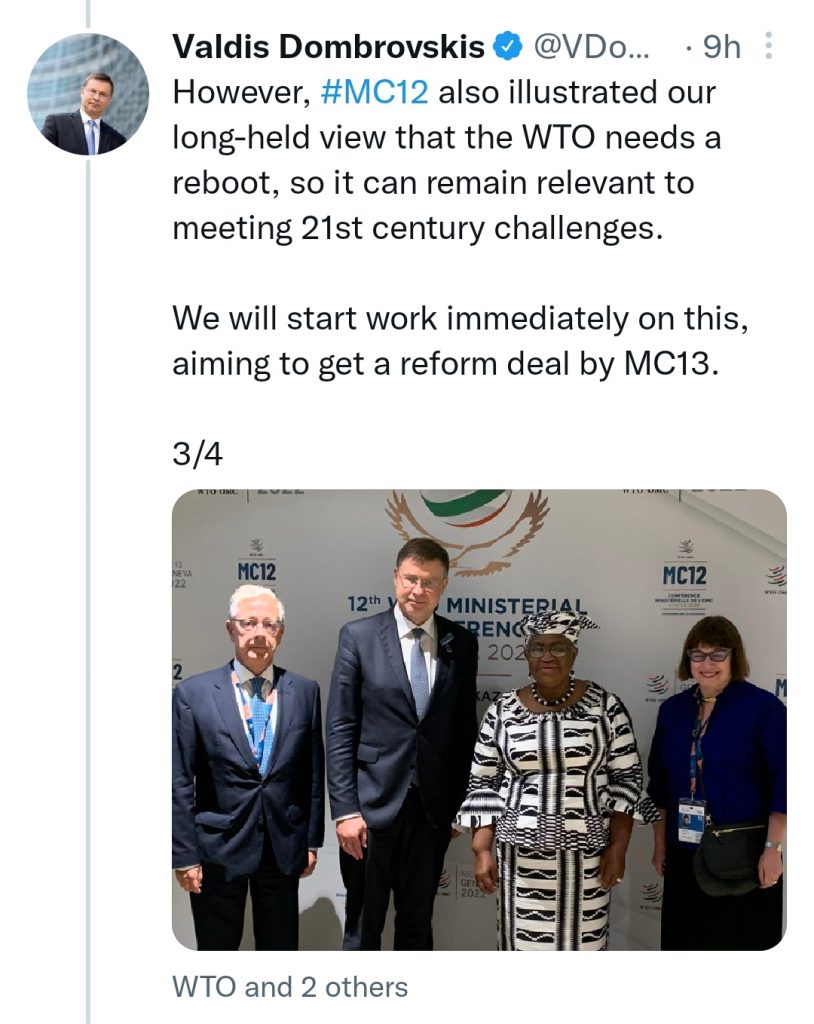This screenshot has width=814, height=1024.
Task: Open the tweet's three-dot more options menu
Action: point(768,46)
